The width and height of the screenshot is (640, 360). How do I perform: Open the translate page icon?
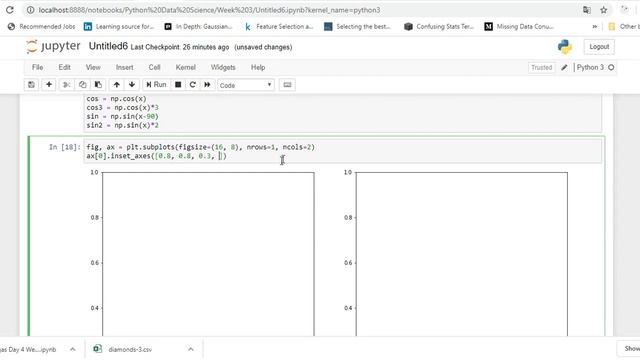click(587, 10)
